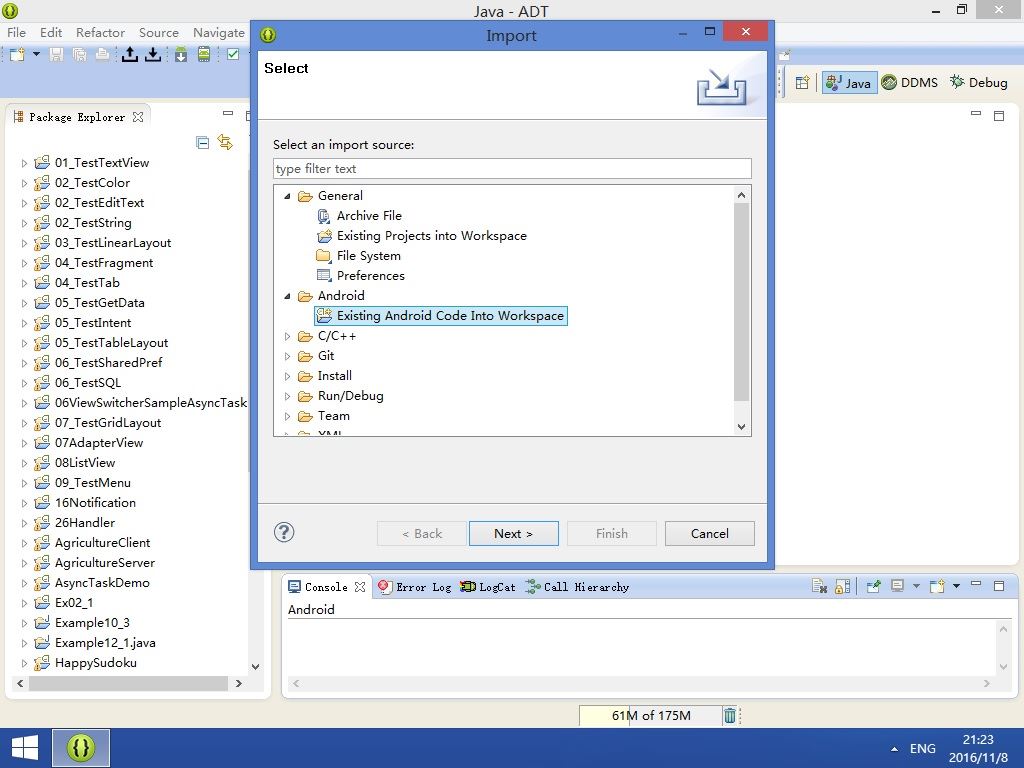
Task: Click the upload arrow toolbar icon
Action: click(x=130, y=54)
